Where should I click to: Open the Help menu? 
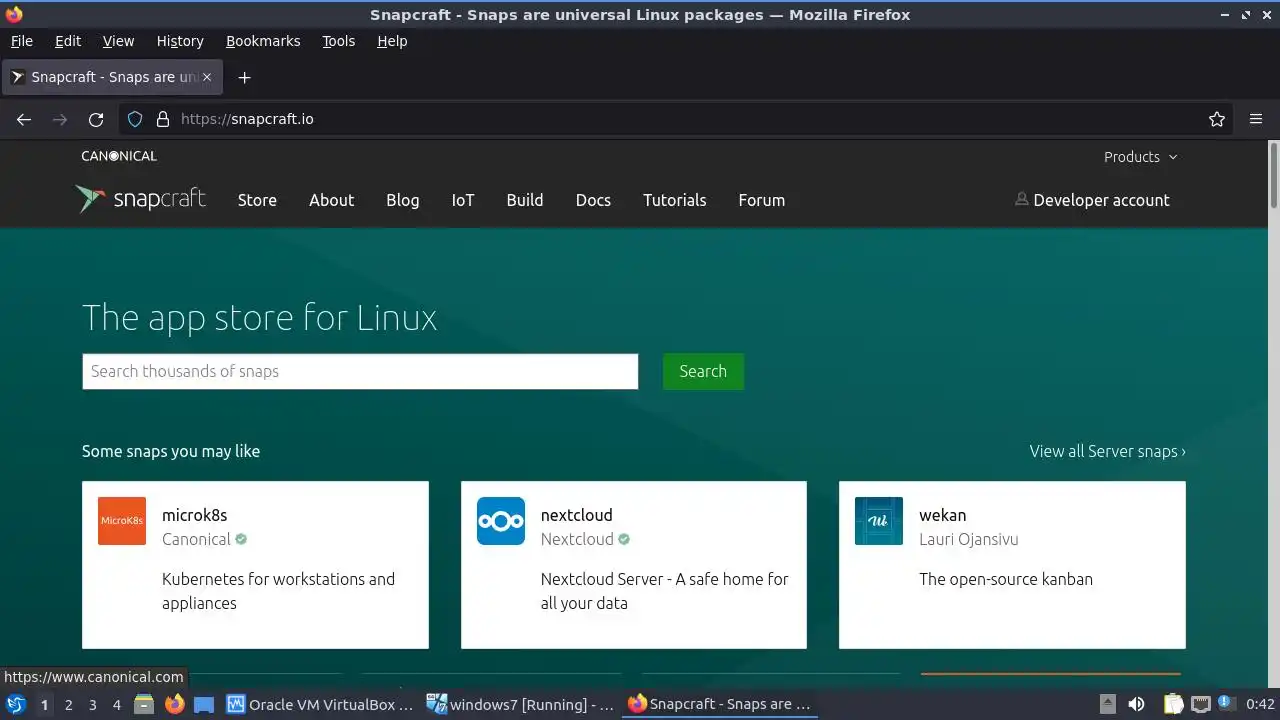coord(392,41)
